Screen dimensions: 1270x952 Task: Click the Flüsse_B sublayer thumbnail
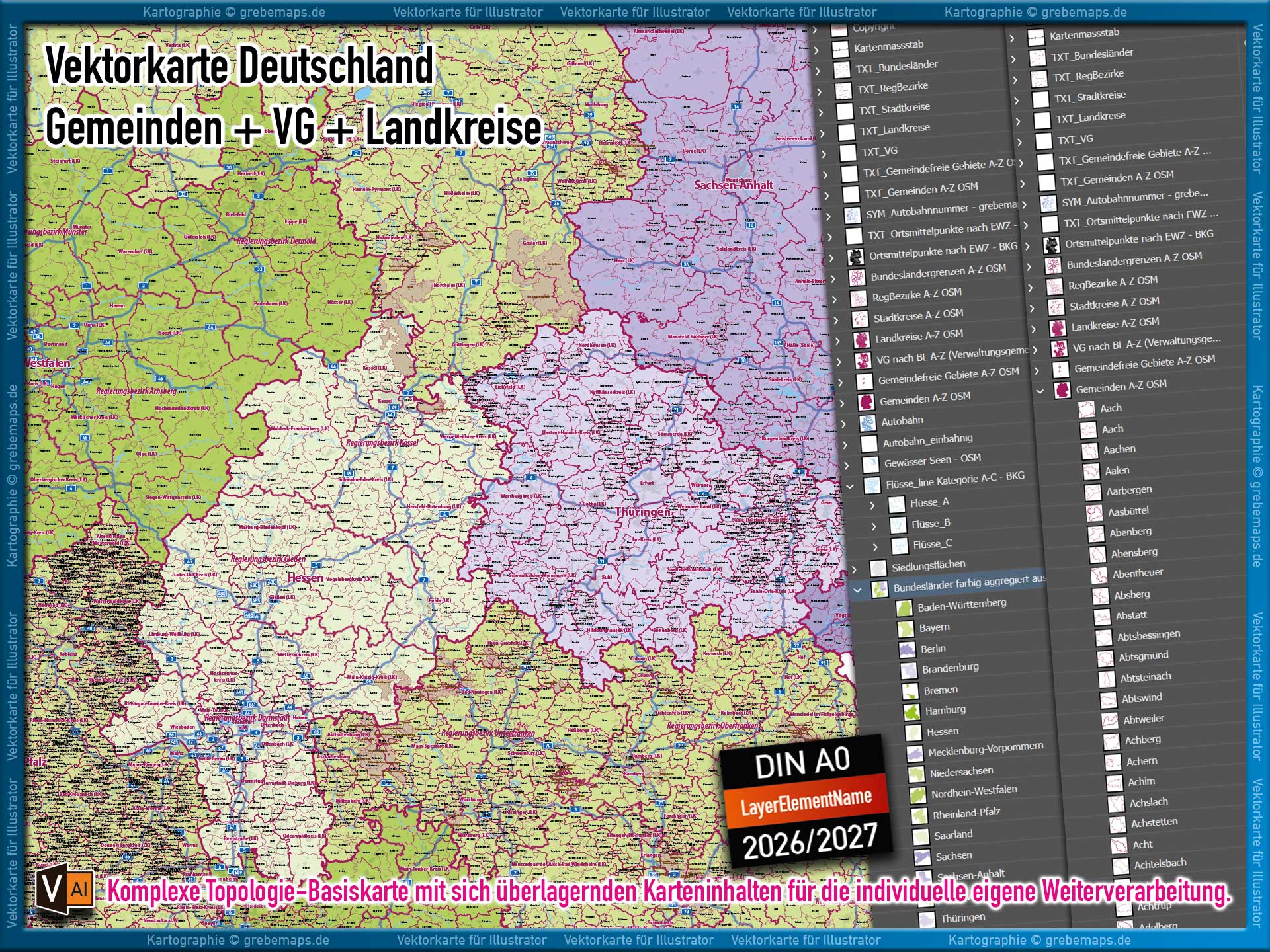point(898,526)
